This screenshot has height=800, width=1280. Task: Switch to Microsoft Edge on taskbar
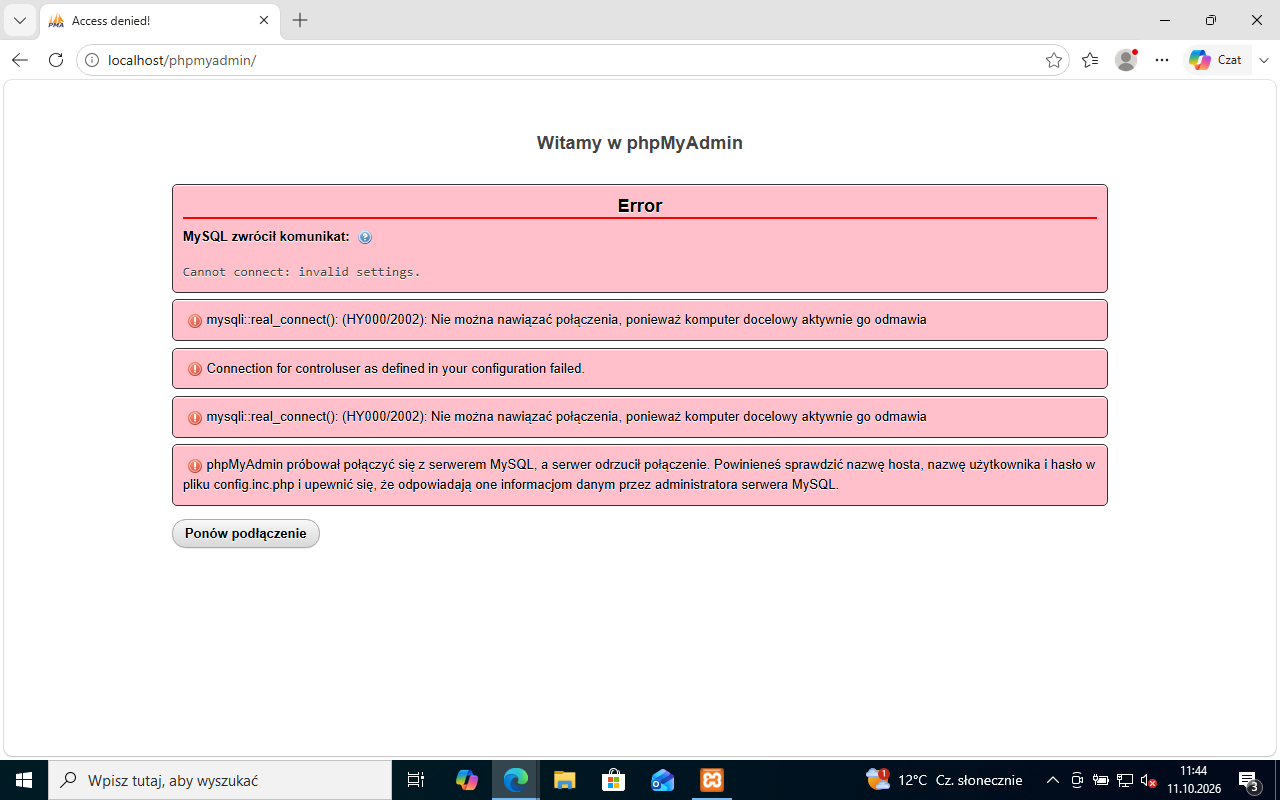516,780
